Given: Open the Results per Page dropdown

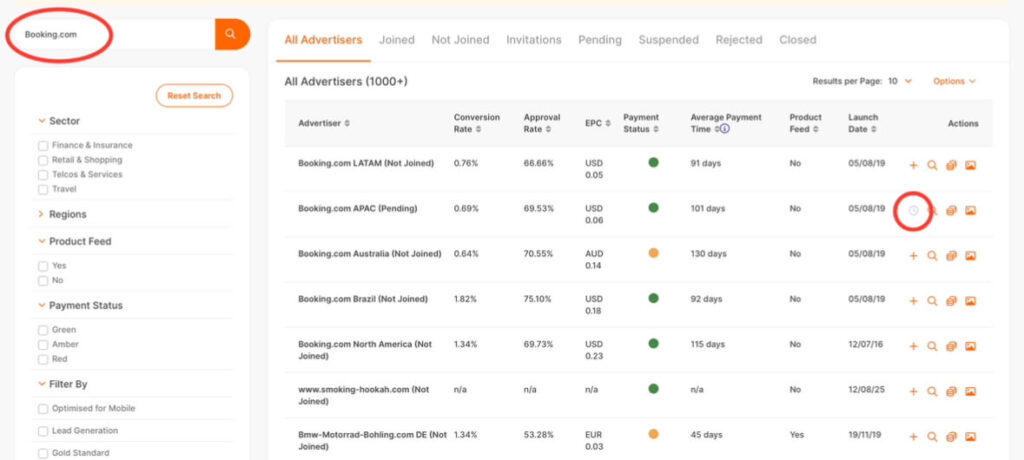Looking at the screenshot, I should 899,81.
